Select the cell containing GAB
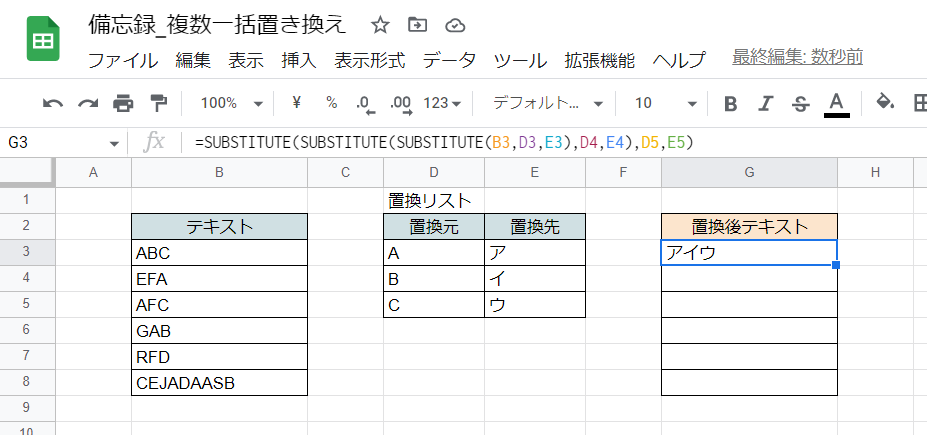 point(219,331)
